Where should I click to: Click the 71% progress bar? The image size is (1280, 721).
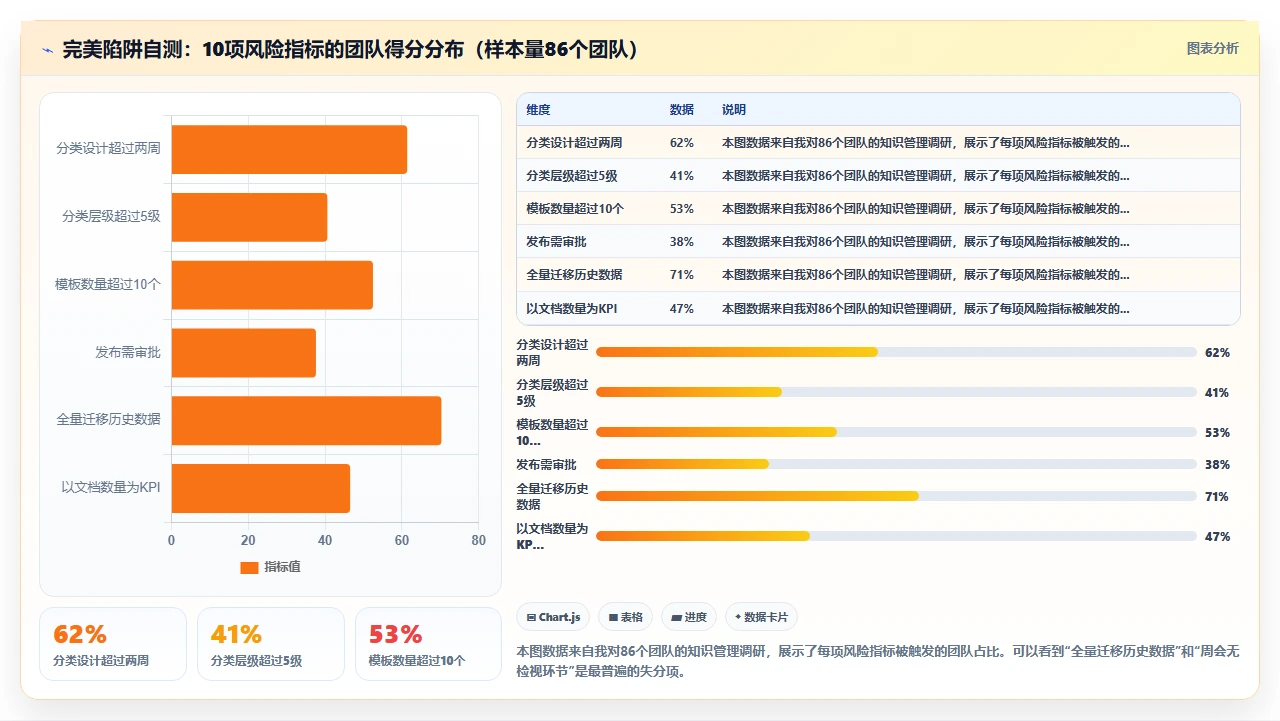click(896, 496)
